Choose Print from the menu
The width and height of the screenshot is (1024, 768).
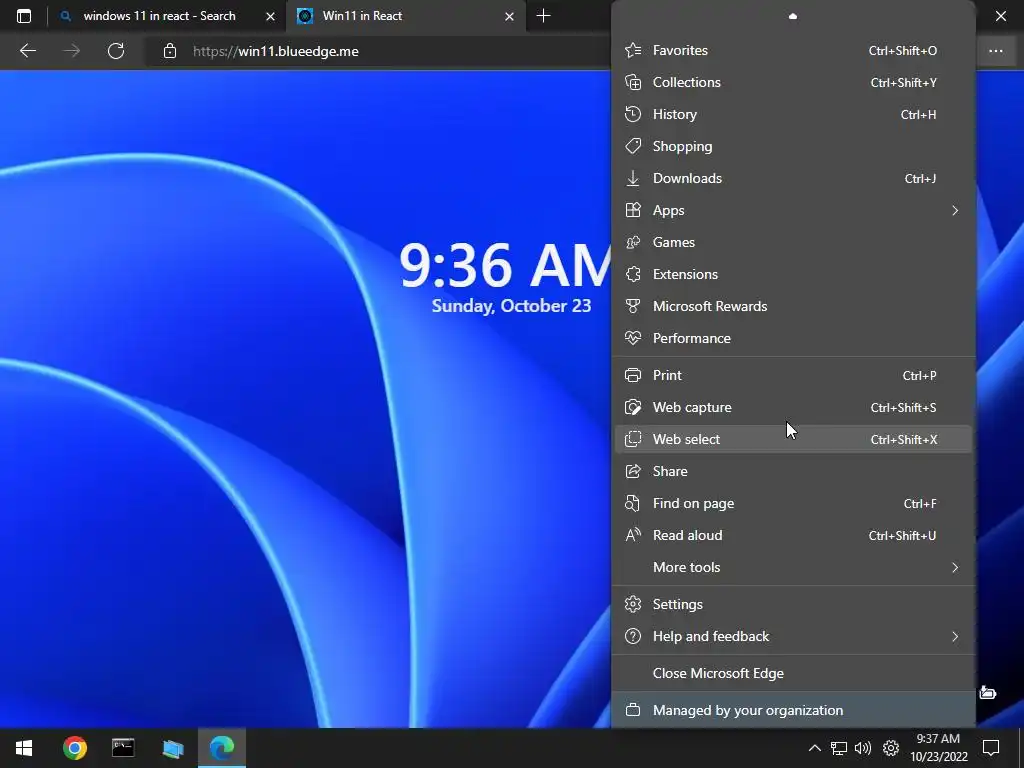click(793, 376)
